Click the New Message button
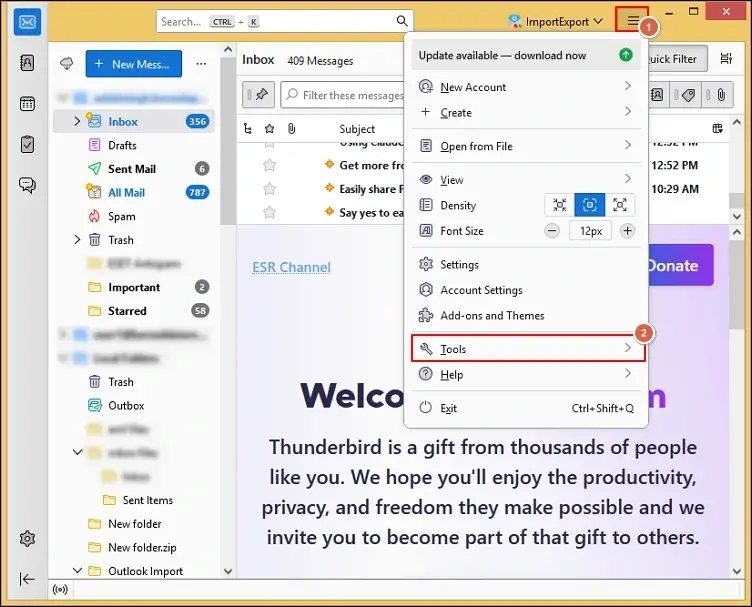 (x=134, y=64)
